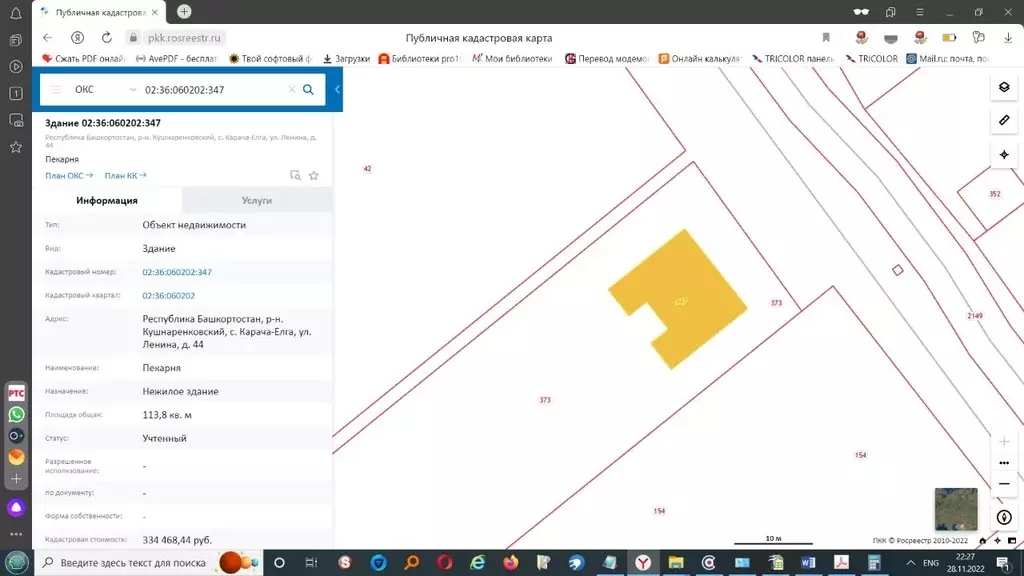Open the План ОКС link
The image size is (1024, 576).
click(68, 175)
